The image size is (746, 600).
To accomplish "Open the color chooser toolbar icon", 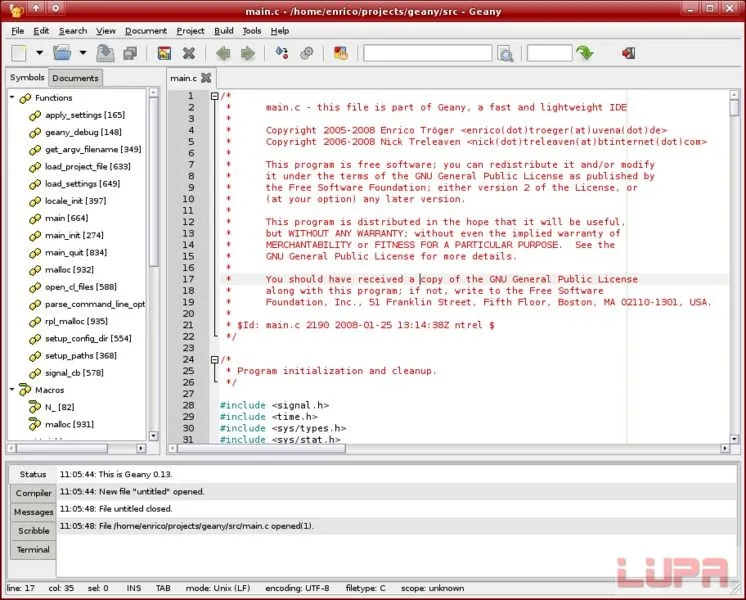I will 341,53.
